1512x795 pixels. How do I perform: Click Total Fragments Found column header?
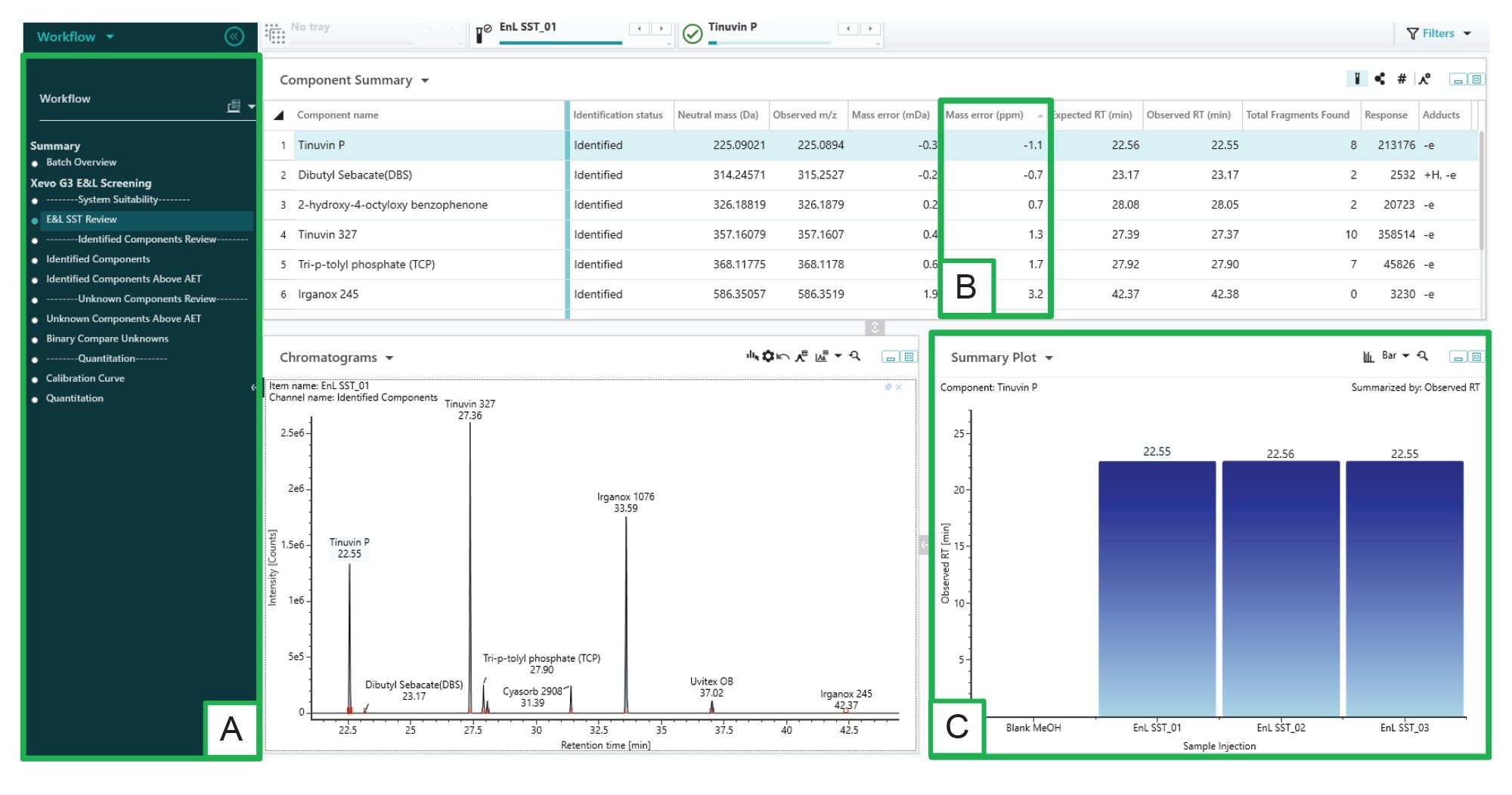(1297, 115)
